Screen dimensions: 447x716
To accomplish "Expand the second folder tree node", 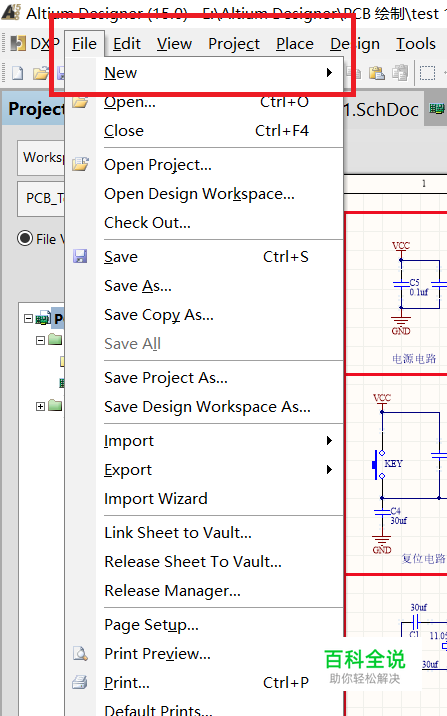I will [40, 406].
